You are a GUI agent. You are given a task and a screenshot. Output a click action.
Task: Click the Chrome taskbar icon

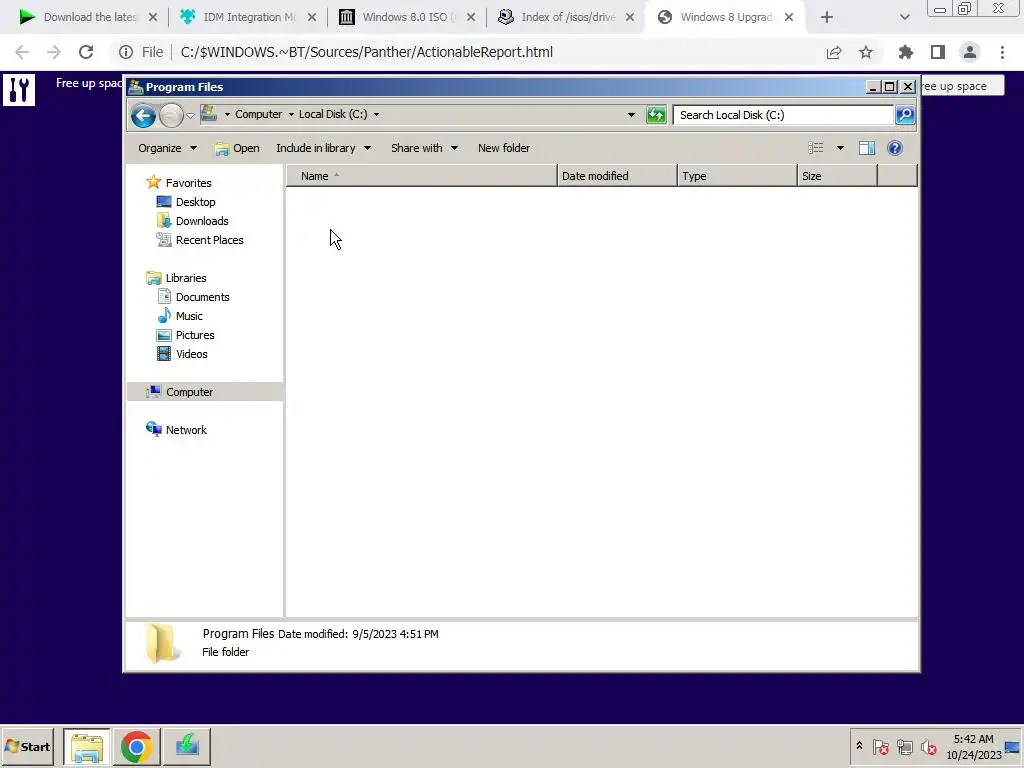pos(136,746)
